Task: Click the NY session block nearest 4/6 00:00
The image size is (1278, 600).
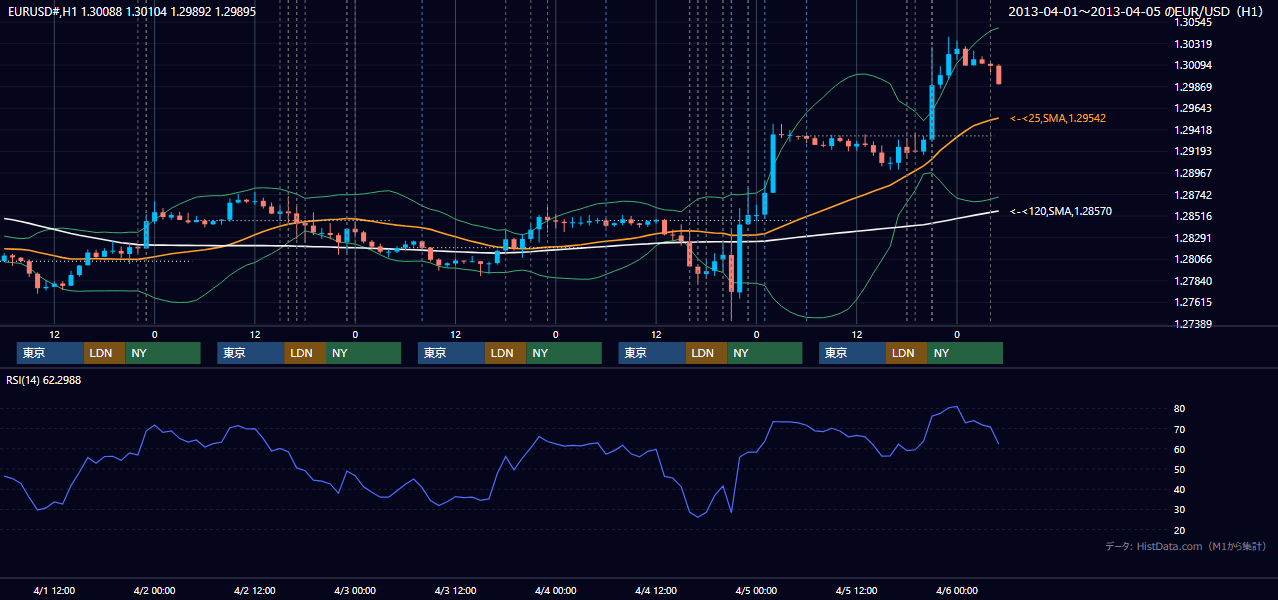Action: 964,353
